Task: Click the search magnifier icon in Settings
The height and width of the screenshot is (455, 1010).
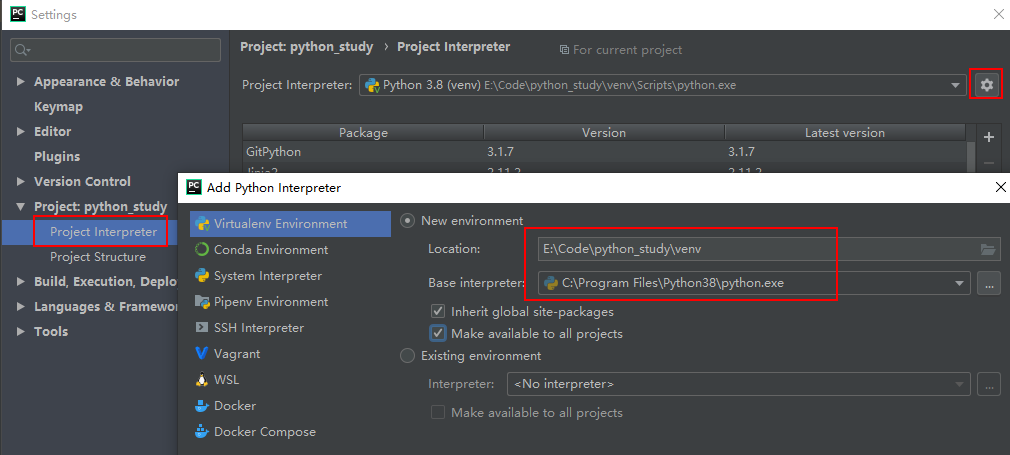Action: (x=23, y=50)
